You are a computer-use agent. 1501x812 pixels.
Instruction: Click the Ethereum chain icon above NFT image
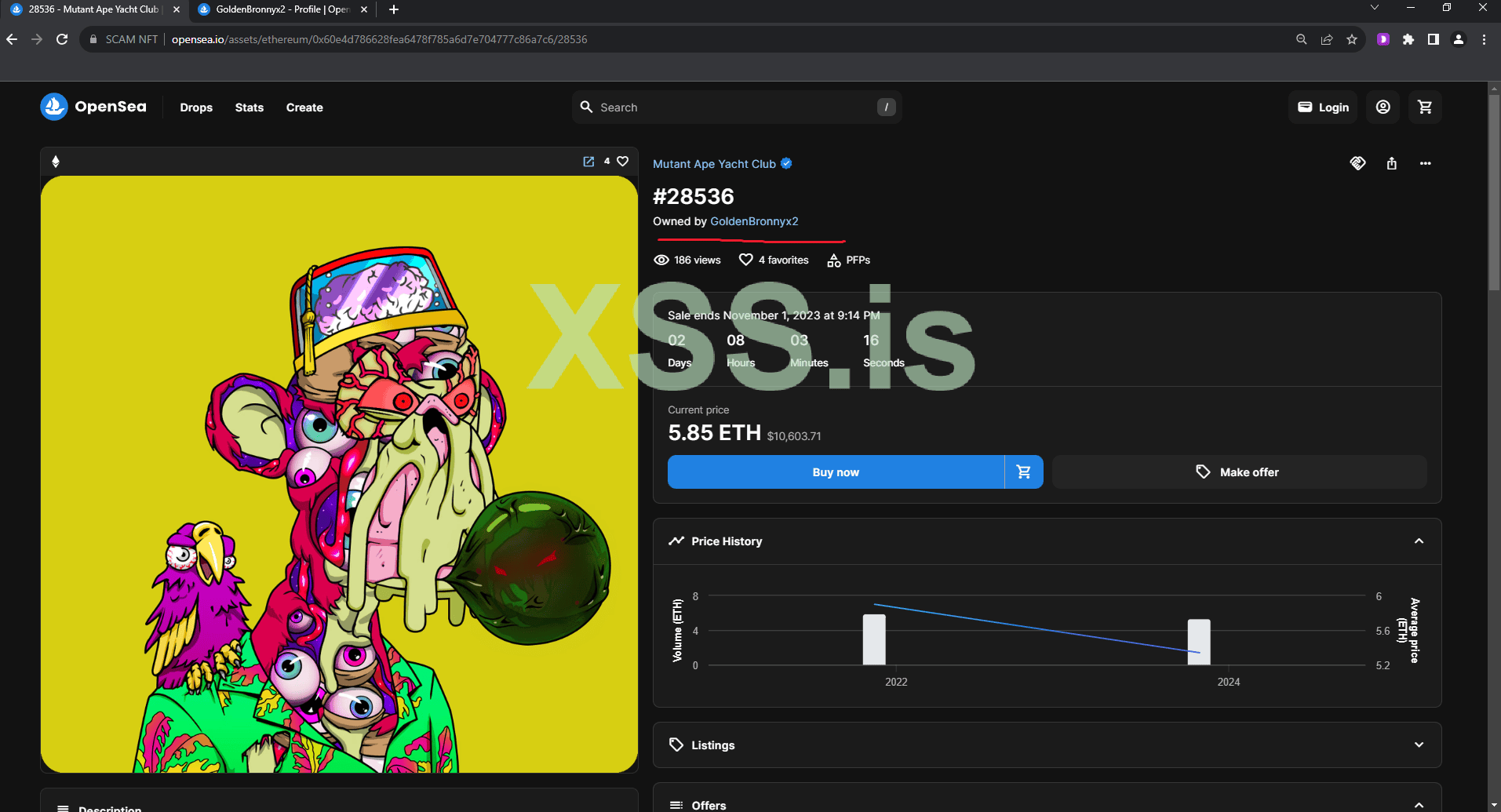click(56, 162)
